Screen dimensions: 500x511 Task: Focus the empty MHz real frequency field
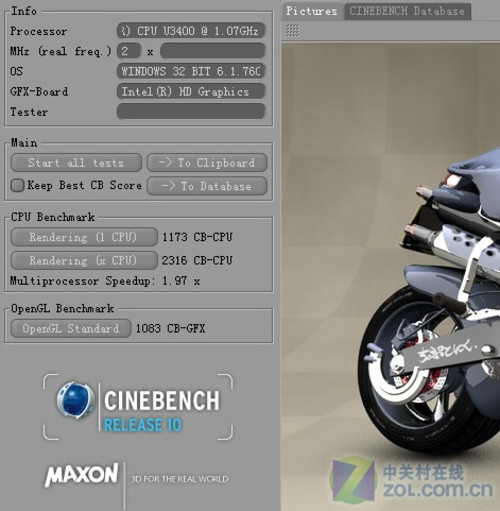(x=213, y=51)
